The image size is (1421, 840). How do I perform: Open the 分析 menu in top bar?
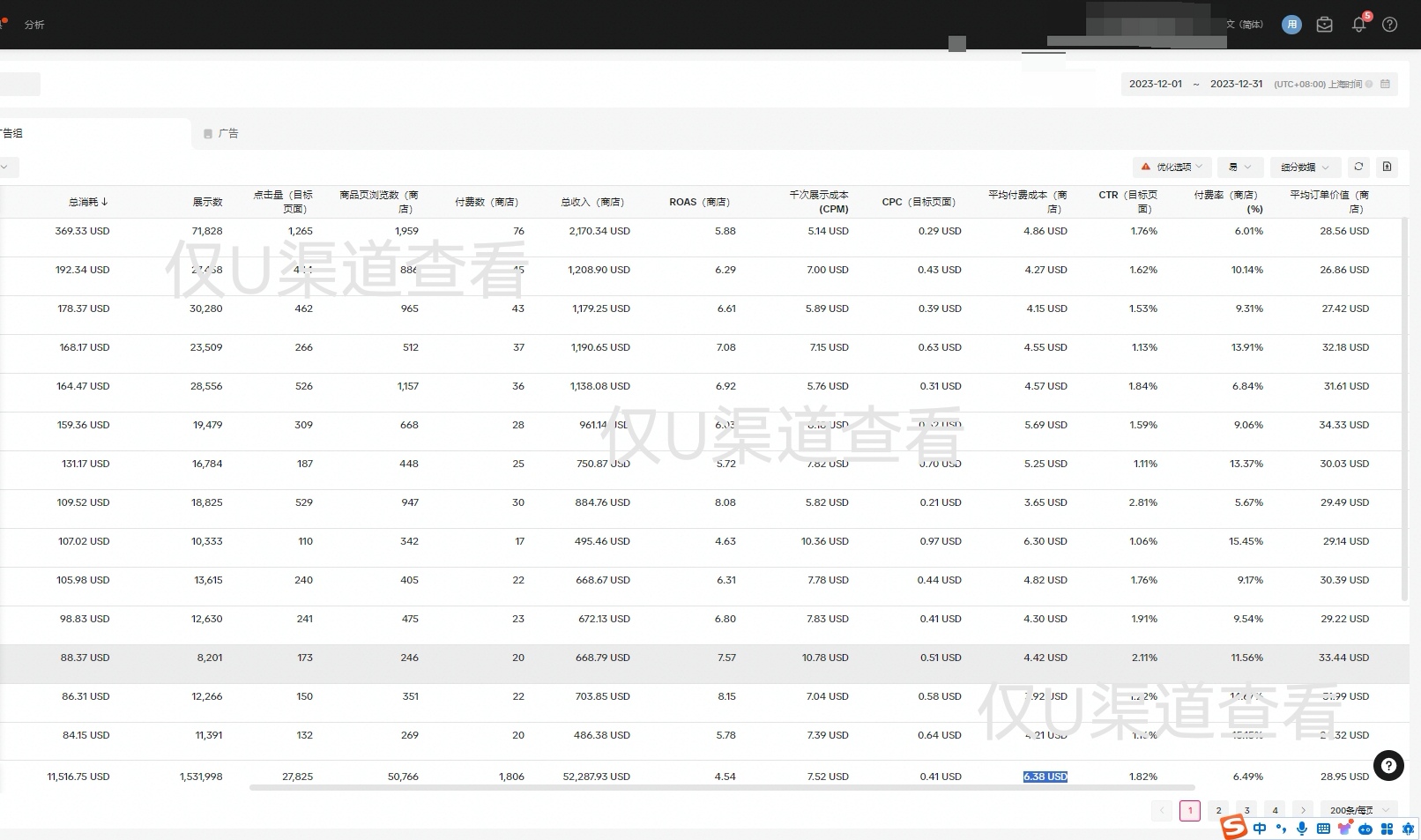[x=34, y=25]
